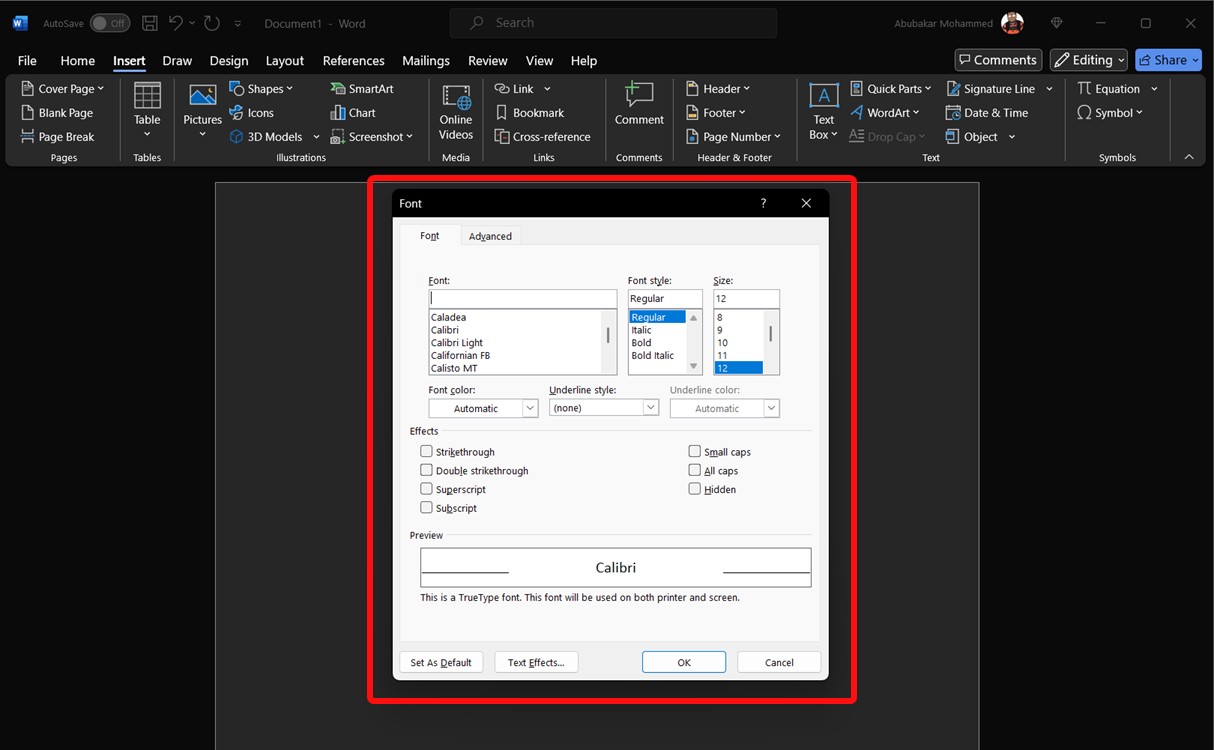Insert SmartArt graphic
1214x750 pixels.
(360, 88)
